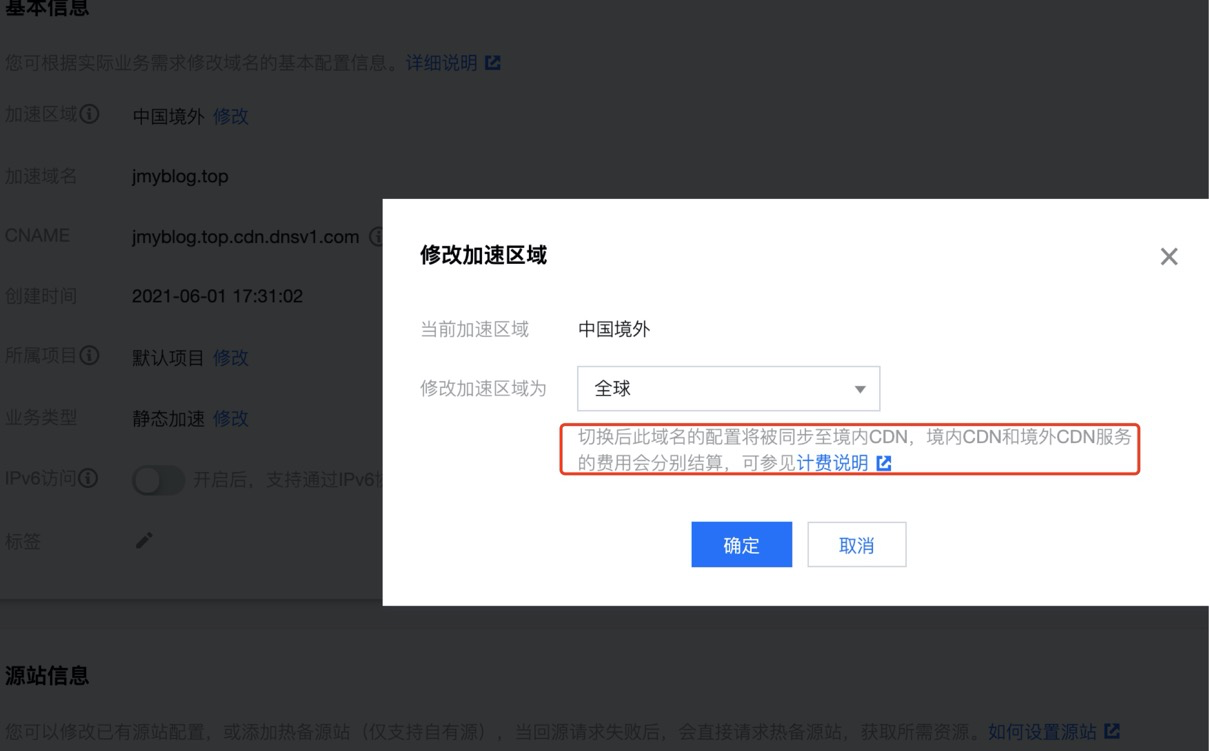The image size is (1210, 751).
Task: Click the 源站信息 section heading
Action: coord(47,676)
